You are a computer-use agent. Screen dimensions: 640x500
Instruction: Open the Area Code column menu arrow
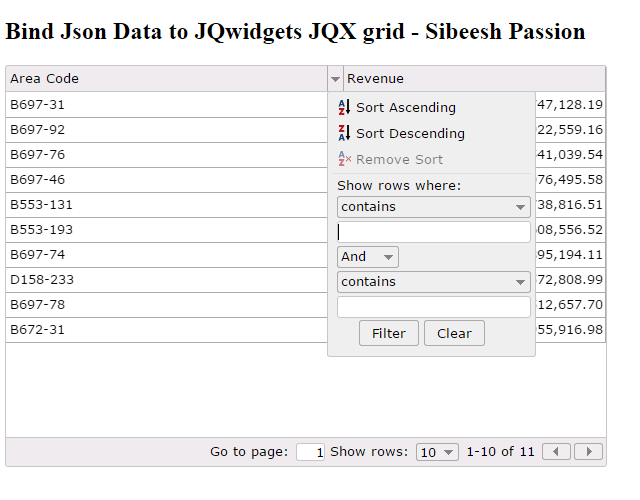click(336, 79)
